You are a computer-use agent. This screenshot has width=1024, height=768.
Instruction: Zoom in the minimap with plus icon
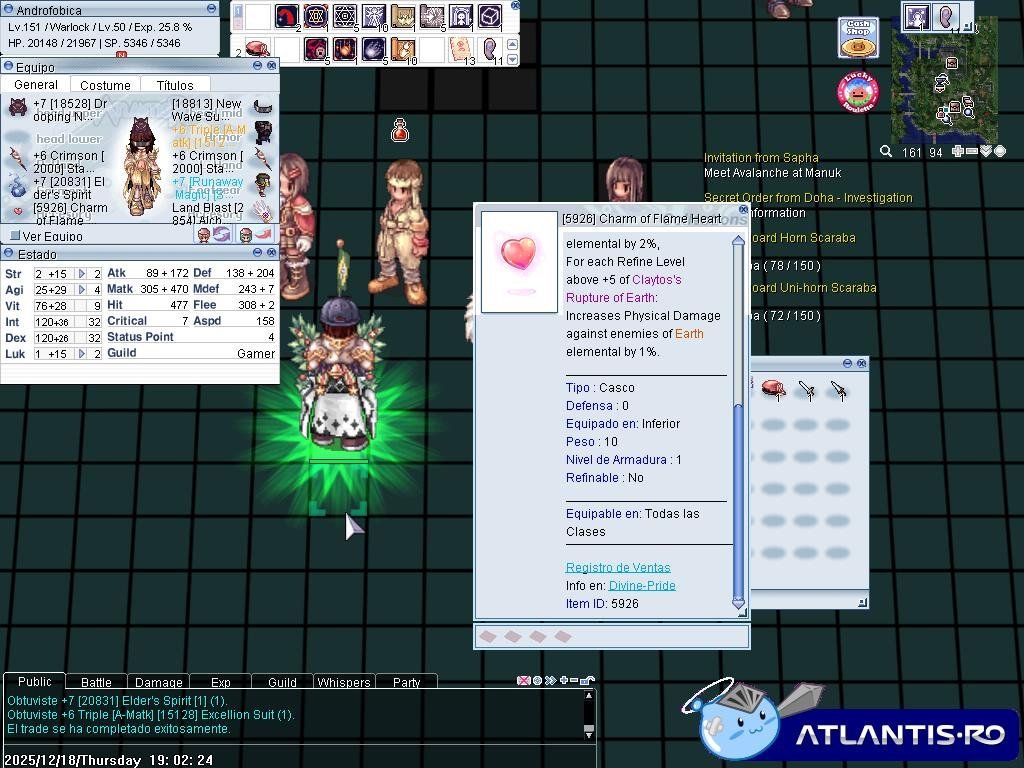(x=958, y=152)
